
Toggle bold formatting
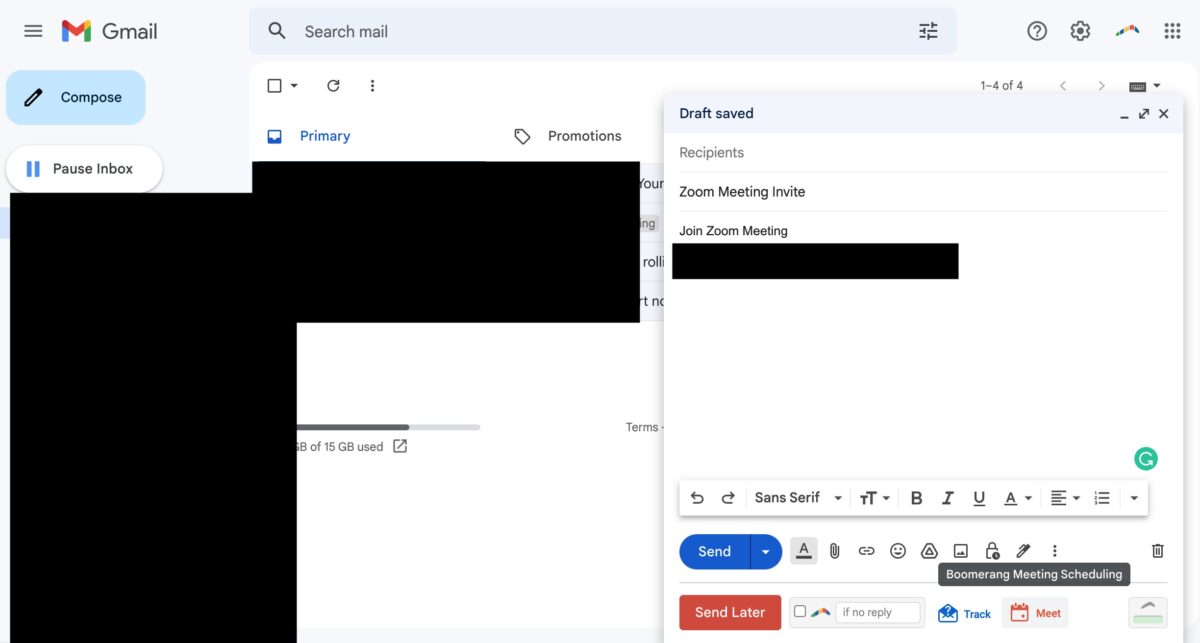click(916, 498)
